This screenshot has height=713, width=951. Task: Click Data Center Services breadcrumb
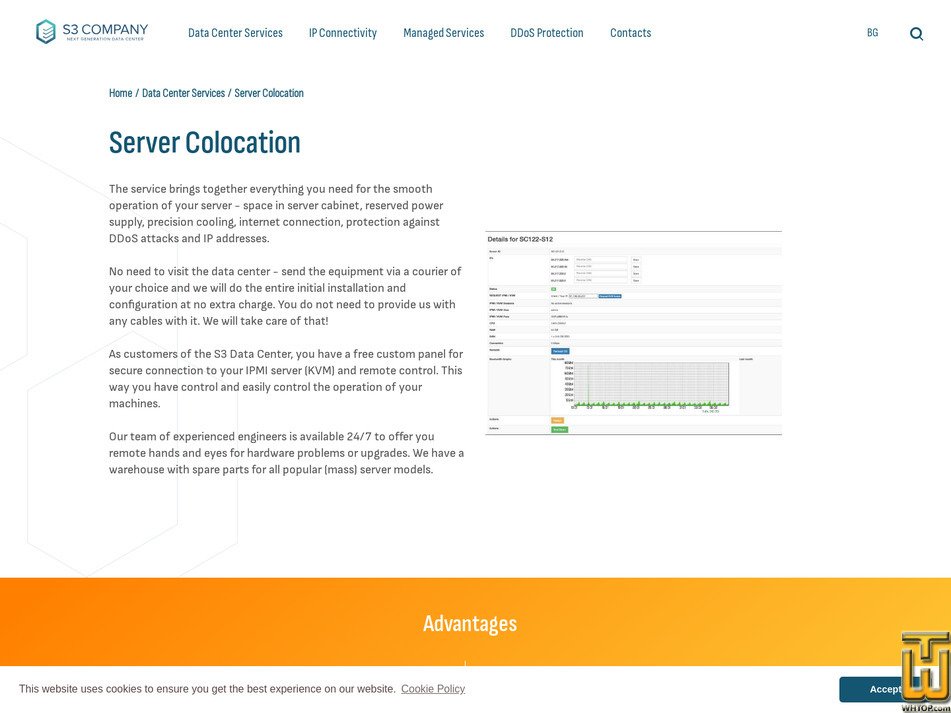tap(183, 93)
